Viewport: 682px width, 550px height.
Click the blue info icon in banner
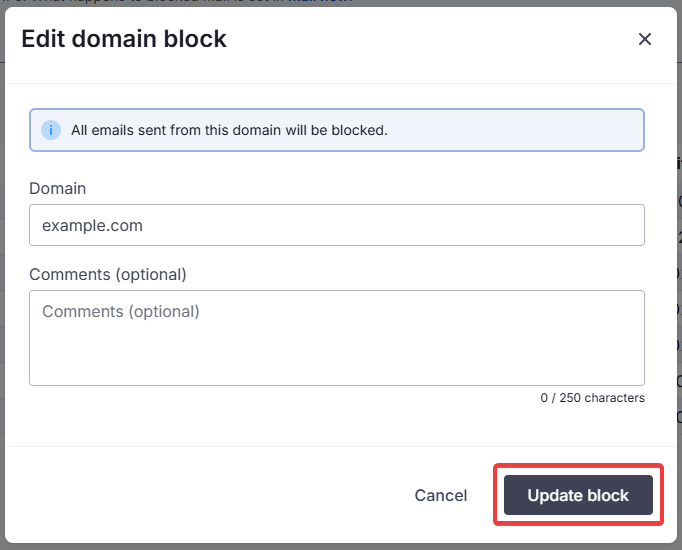(x=51, y=130)
